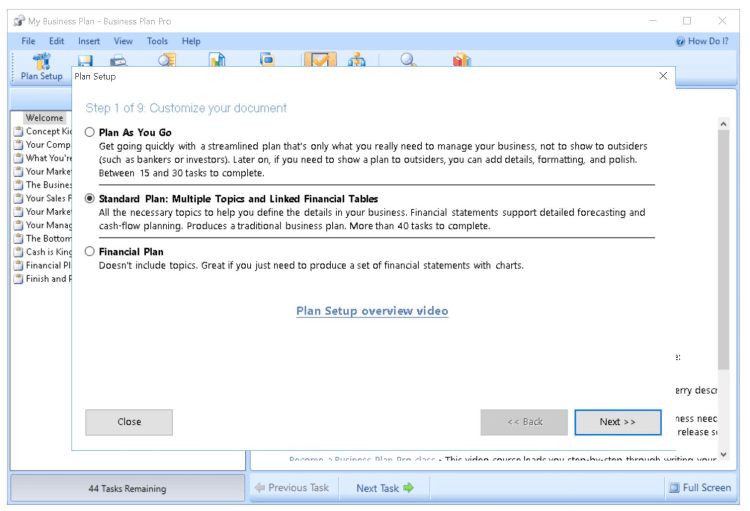This screenshot has height=511, width=750.
Task: Select The Bottom Line task in sidebar
Action: tap(48, 238)
